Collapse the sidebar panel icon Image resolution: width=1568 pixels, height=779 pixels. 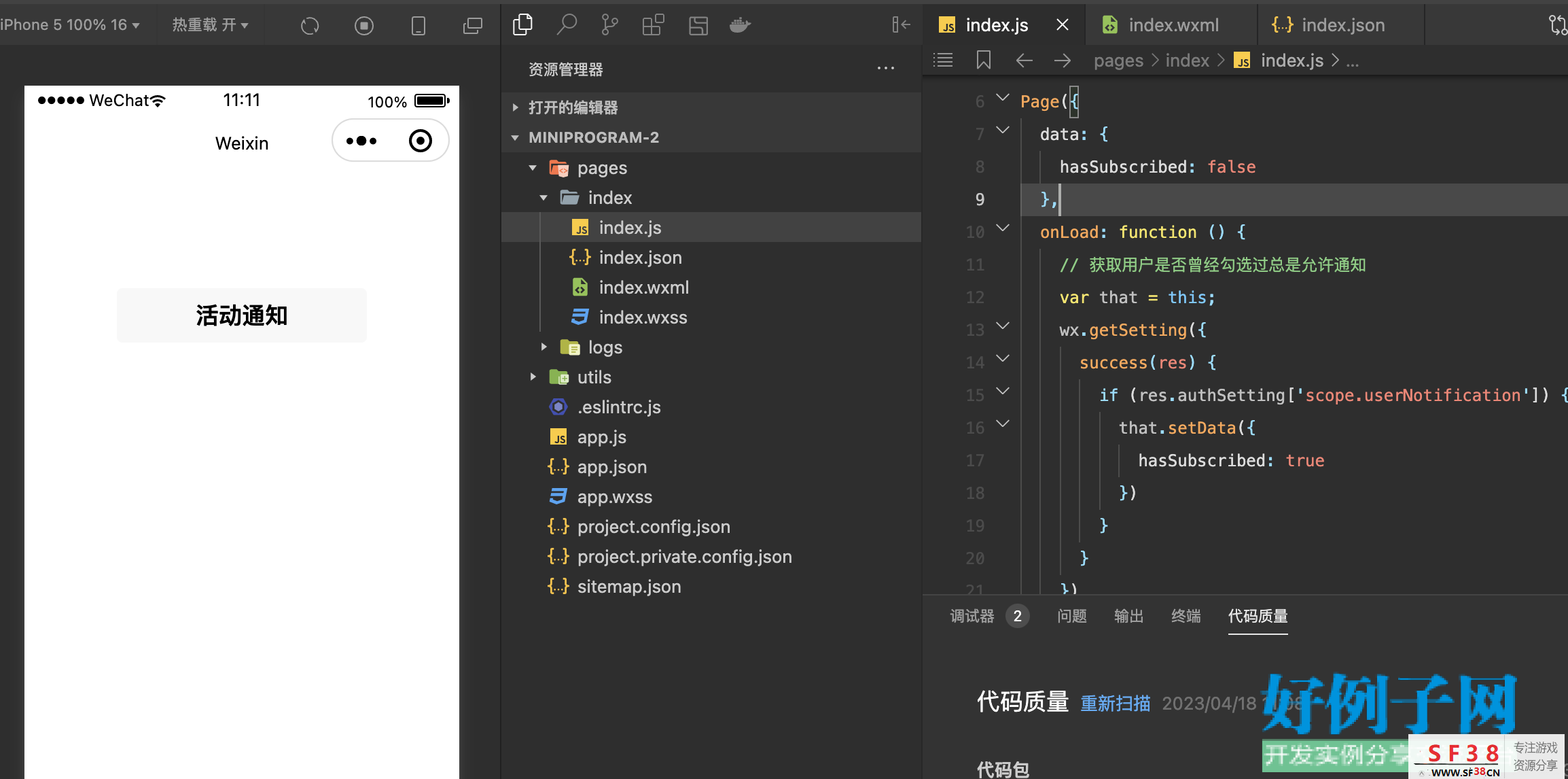click(901, 25)
